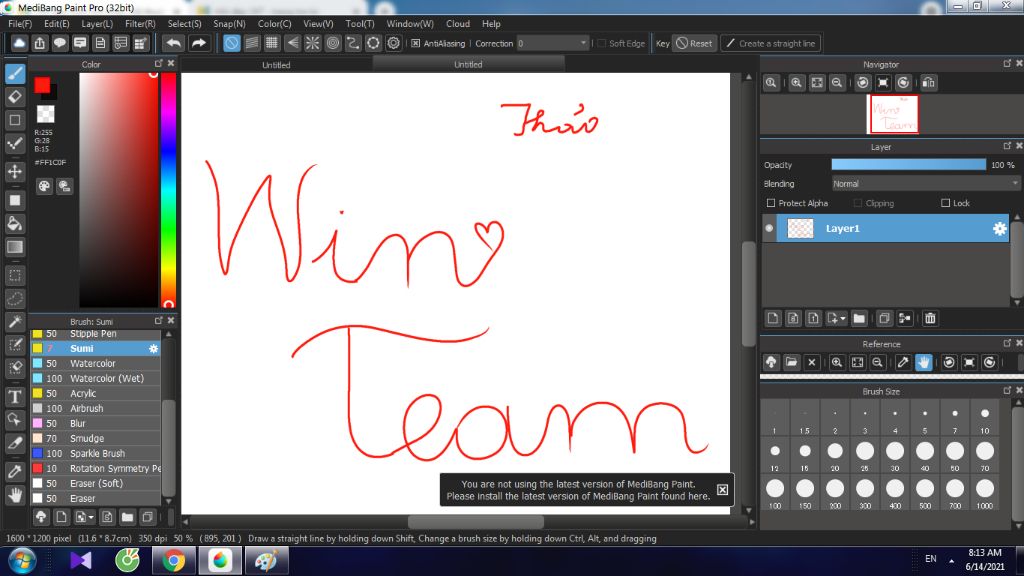Image resolution: width=1024 pixels, height=576 pixels.
Task: Select the Hand tool
Action: tap(15, 495)
